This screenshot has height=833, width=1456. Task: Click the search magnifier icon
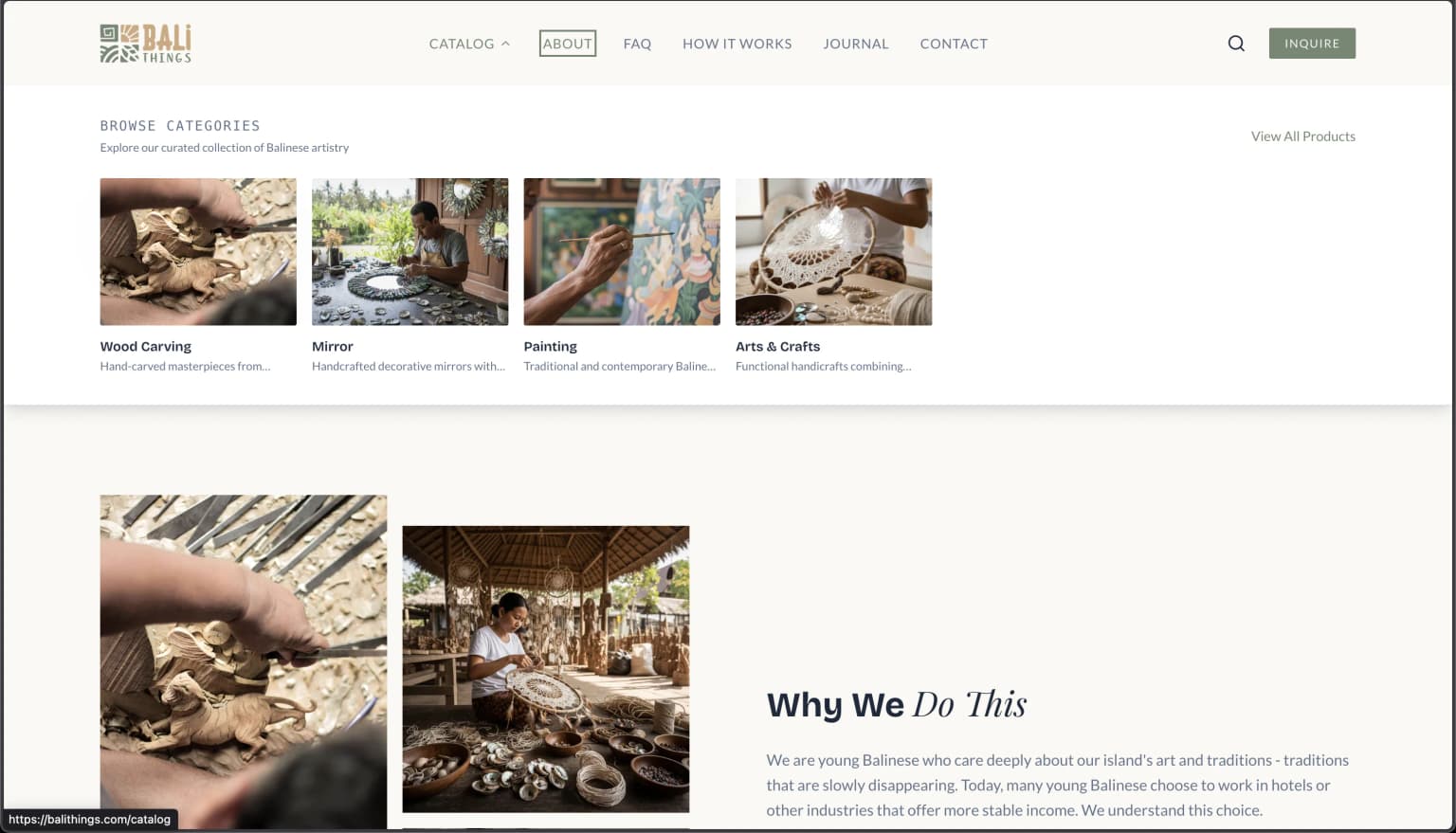pos(1236,44)
